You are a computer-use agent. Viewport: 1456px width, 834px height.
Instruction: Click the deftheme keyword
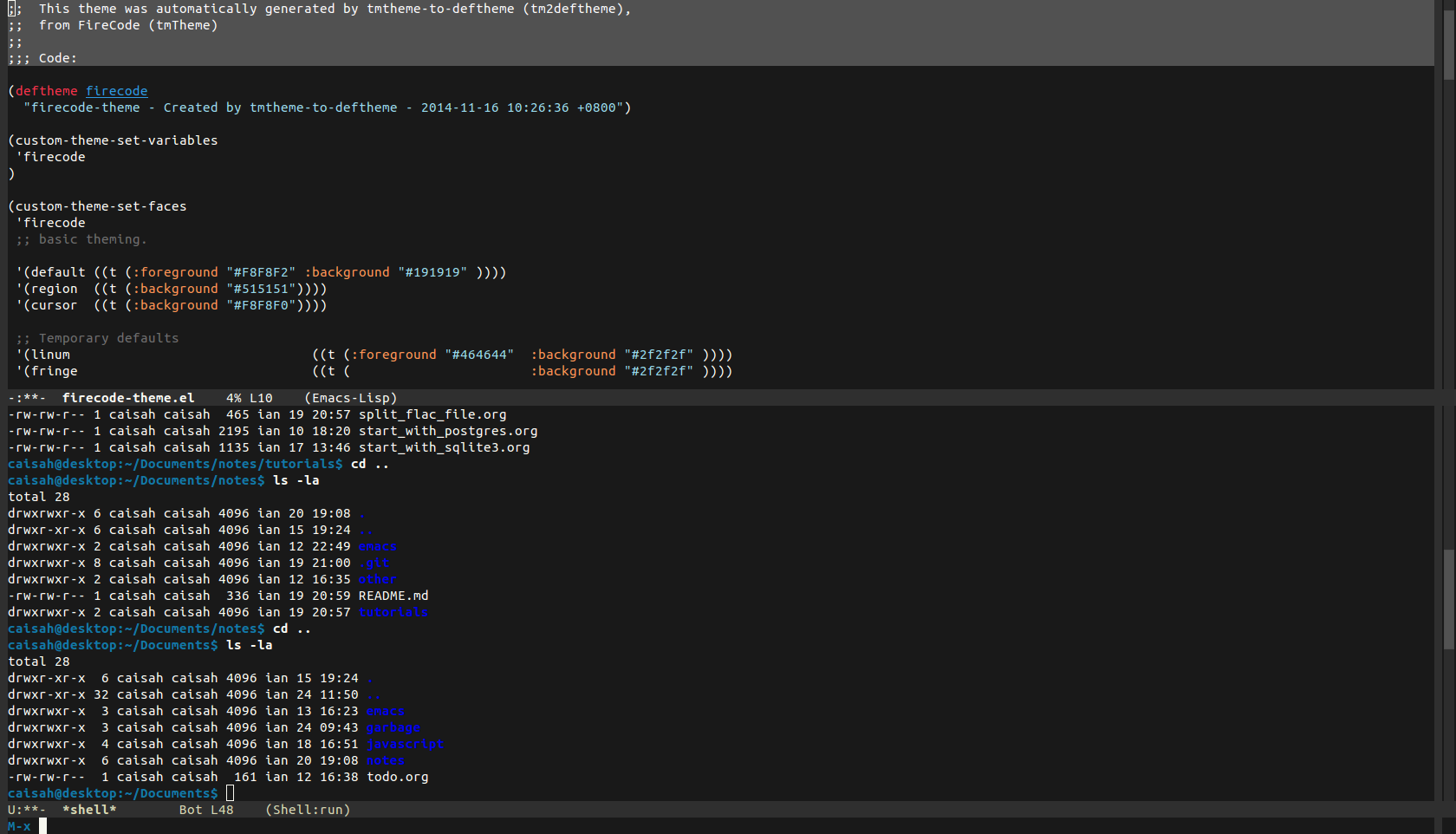pyautogui.click(x=46, y=91)
